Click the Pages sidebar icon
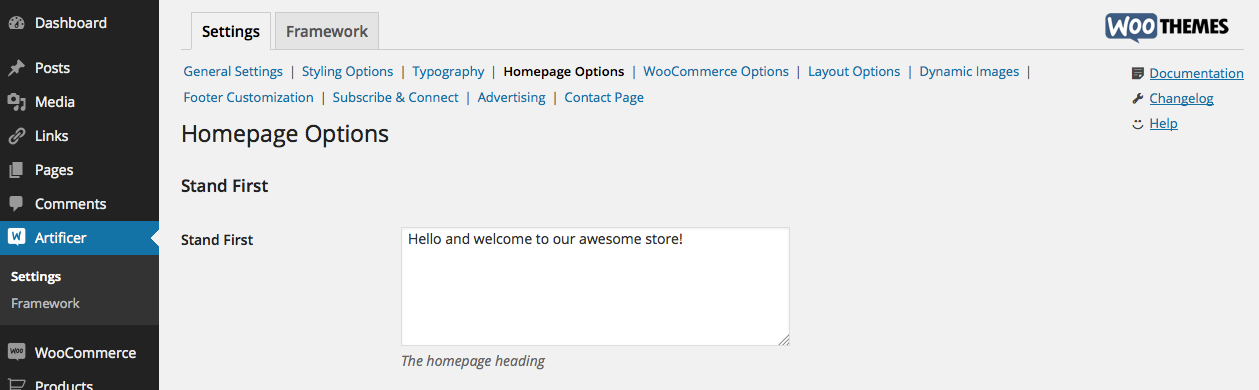Screen dimensions: 1259x390 pos(17,170)
